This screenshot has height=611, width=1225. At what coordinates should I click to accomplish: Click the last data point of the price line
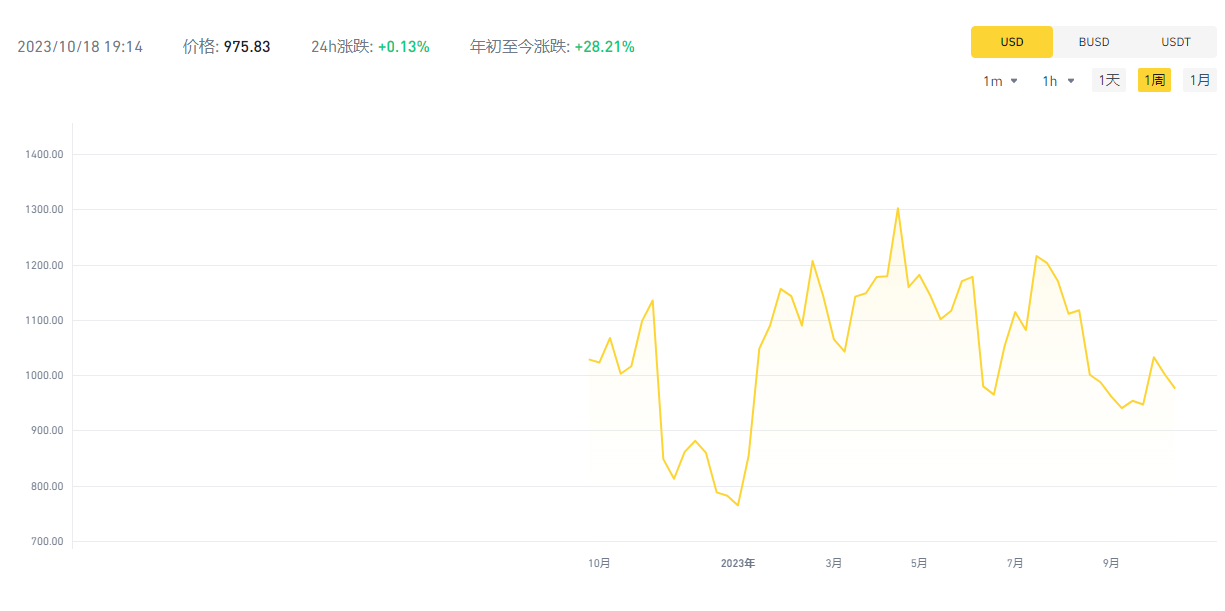click(x=1175, y=388)
